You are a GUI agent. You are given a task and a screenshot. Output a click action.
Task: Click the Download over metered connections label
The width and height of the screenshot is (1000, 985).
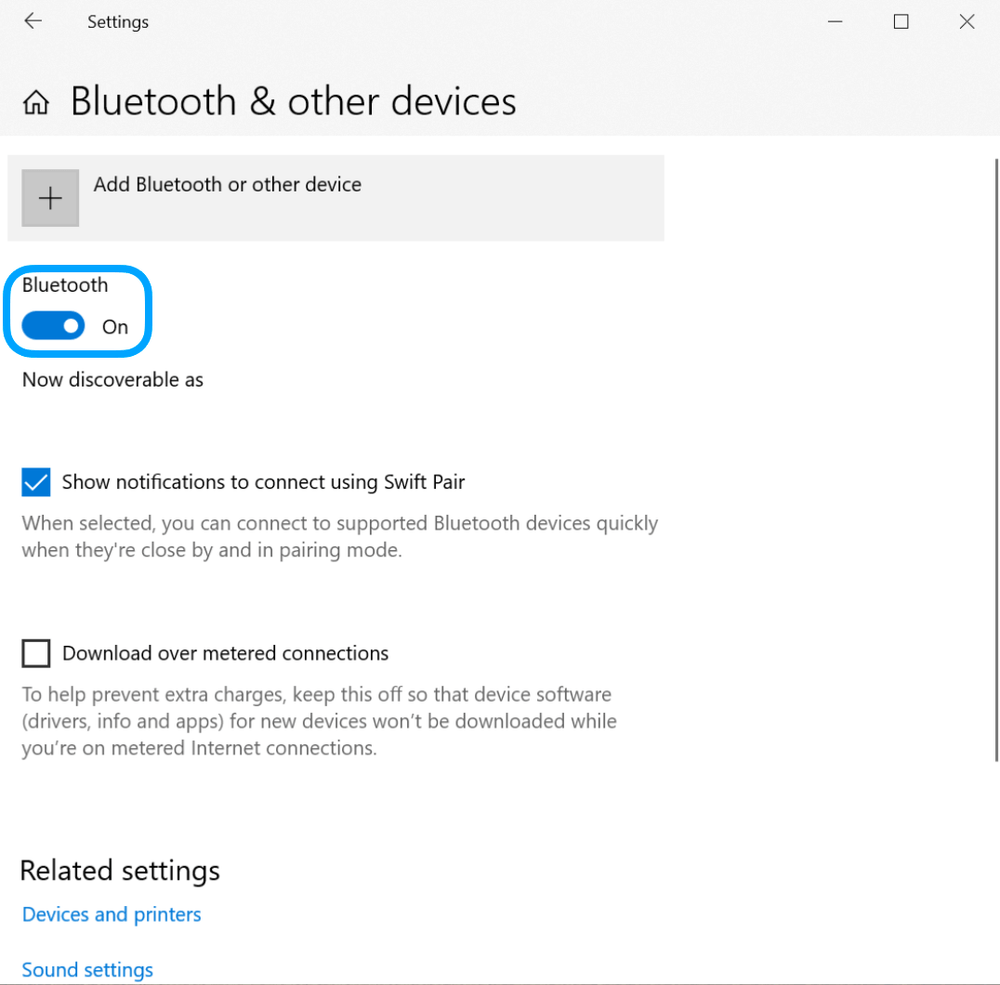pos(225,654)
